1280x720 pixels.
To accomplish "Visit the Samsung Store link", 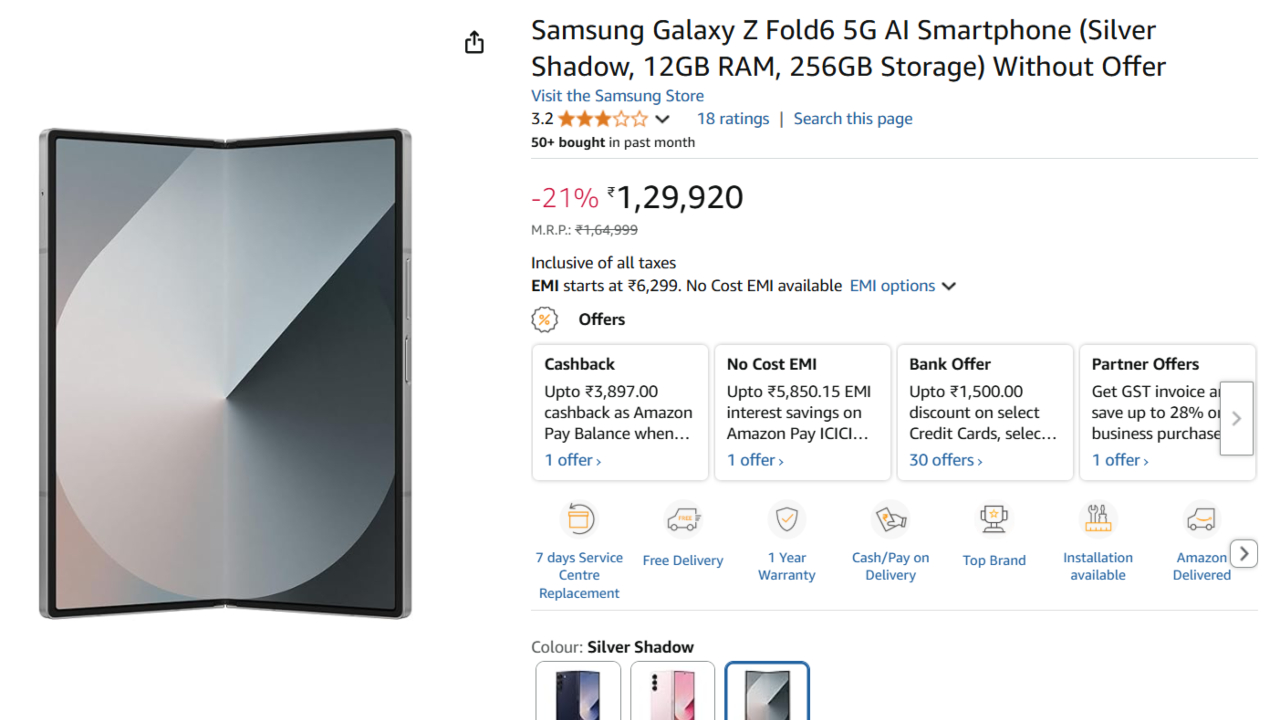I will pos(617,96).
